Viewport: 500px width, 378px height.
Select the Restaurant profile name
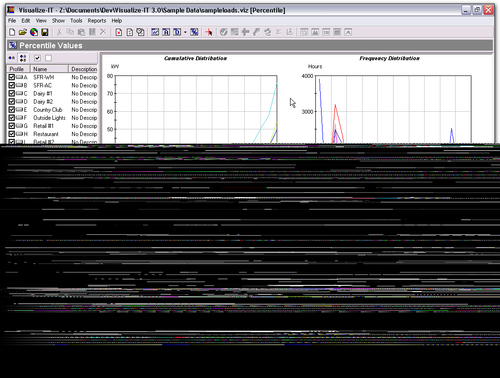coord(46,134)
